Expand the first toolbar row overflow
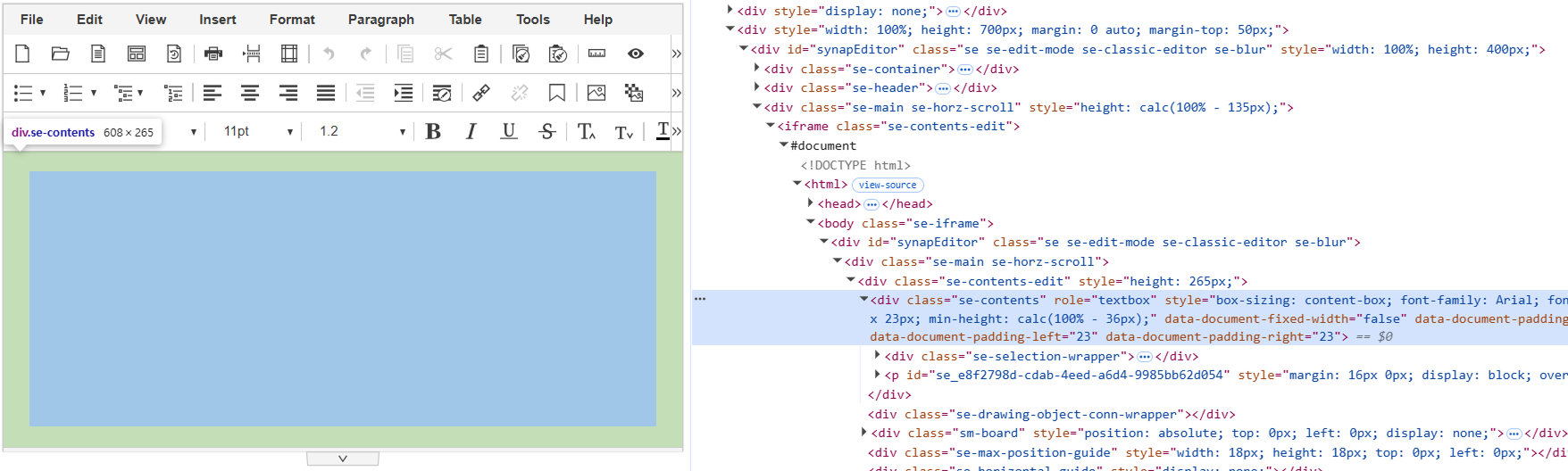This screenshot has height=471, width=1568. point(676,54)
